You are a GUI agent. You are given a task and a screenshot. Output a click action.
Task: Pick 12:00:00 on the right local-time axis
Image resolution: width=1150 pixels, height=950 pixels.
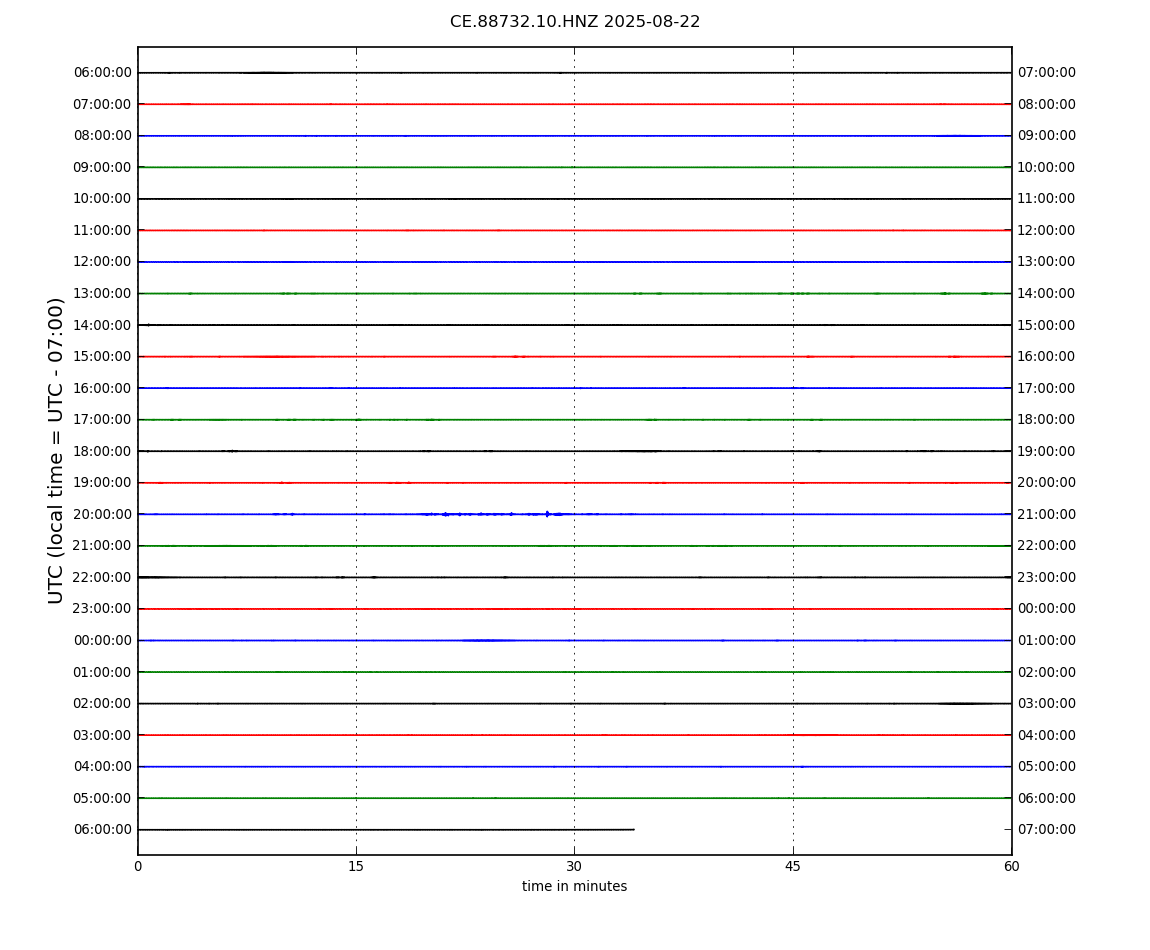pos(1047,230)
